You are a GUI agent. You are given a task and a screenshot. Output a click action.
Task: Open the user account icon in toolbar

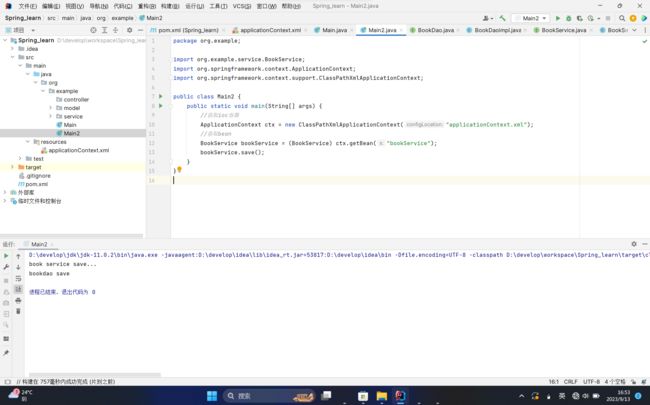click(x=486, y=18)
